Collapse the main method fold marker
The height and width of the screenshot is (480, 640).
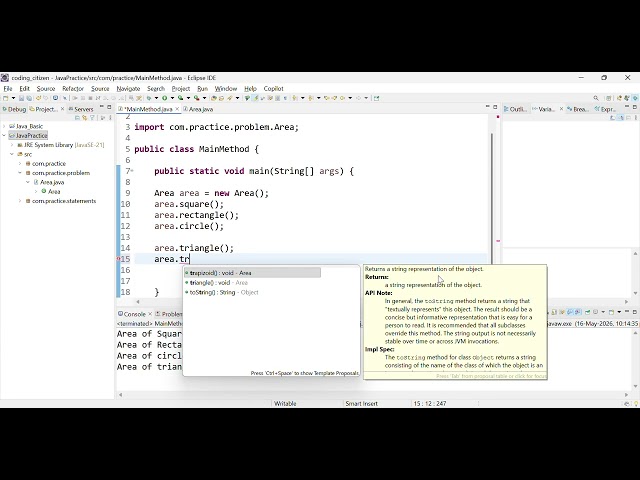pos(132,171)
